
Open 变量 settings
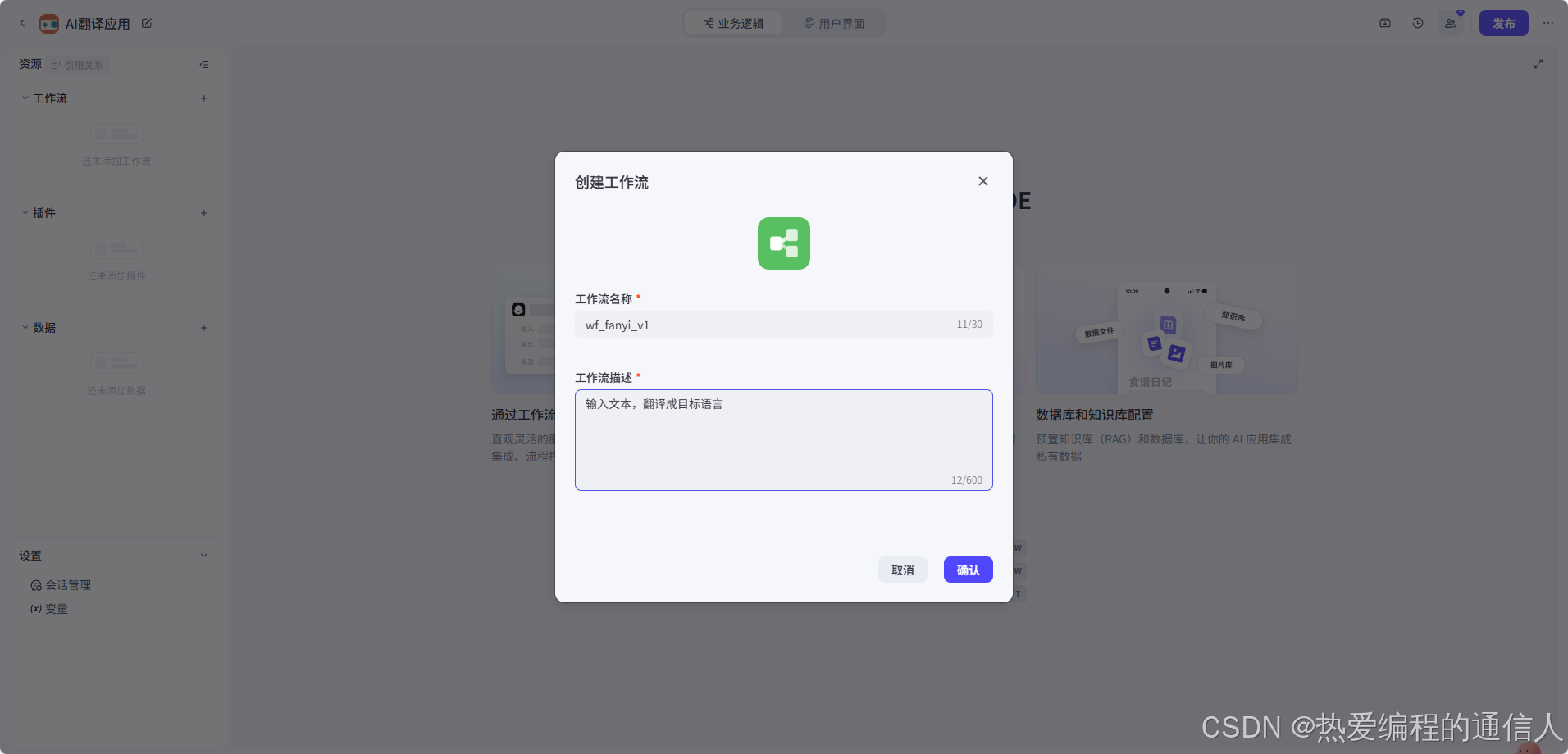click(49, 609)
